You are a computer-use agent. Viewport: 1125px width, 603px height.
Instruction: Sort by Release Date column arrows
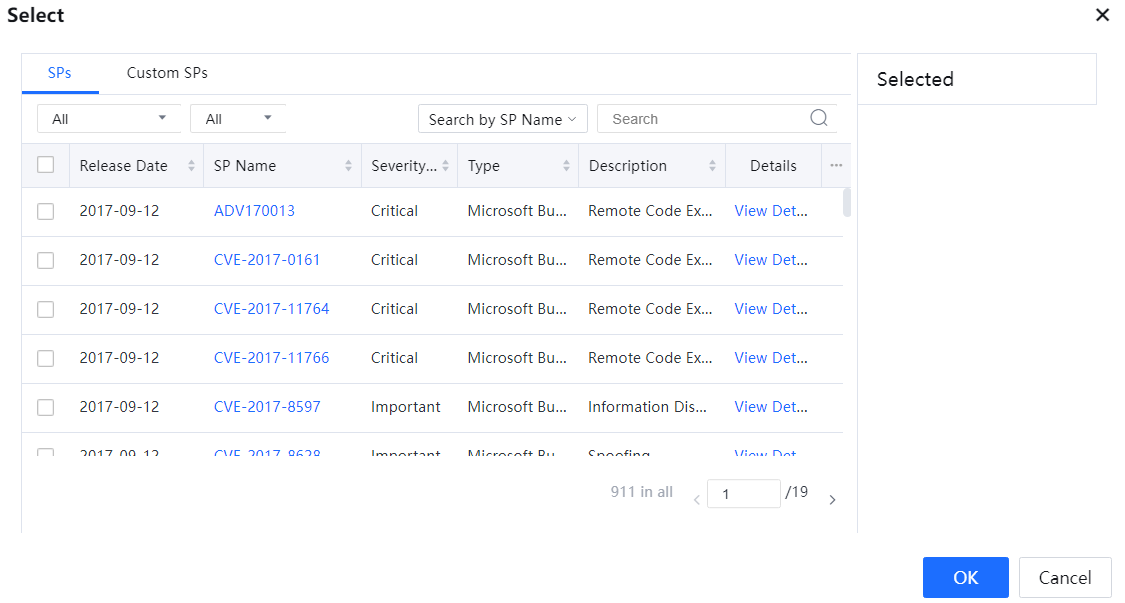coord(191,166)
